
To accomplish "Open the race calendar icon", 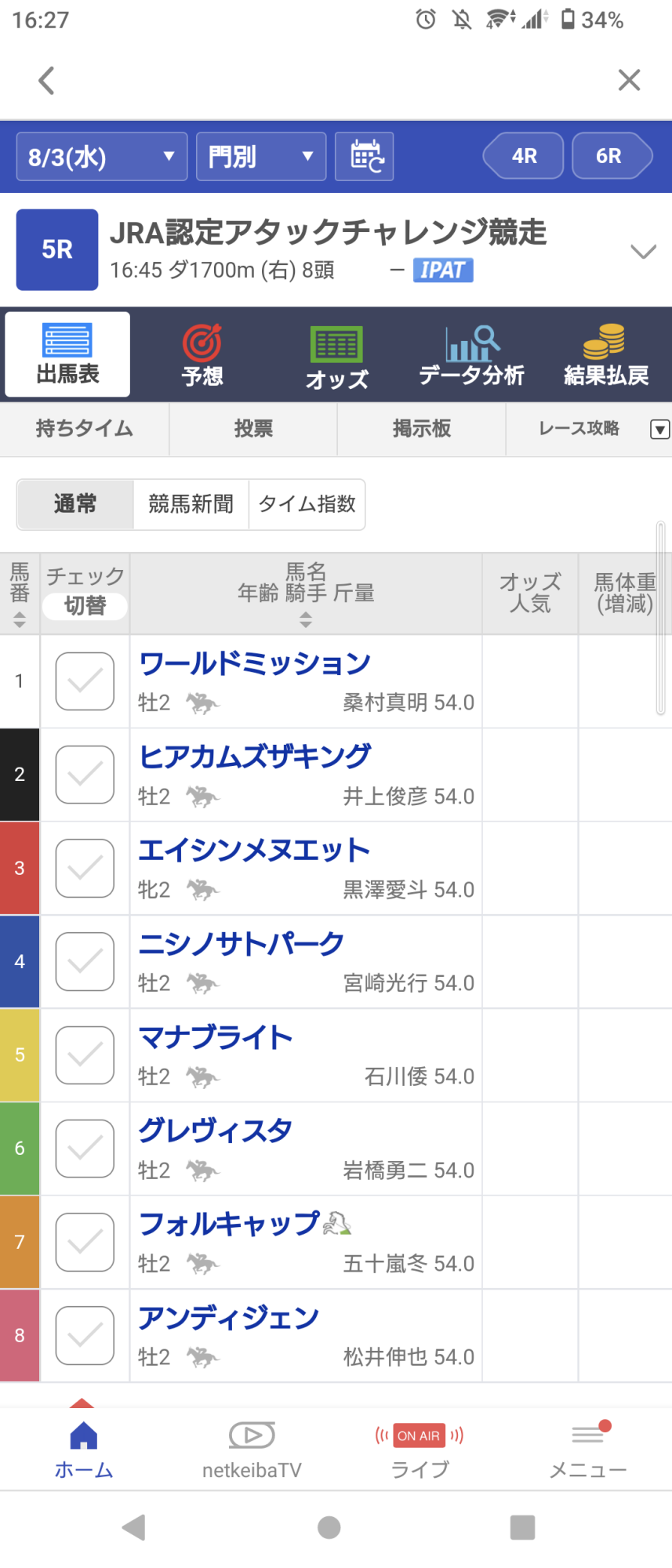I will coord(365,157).
